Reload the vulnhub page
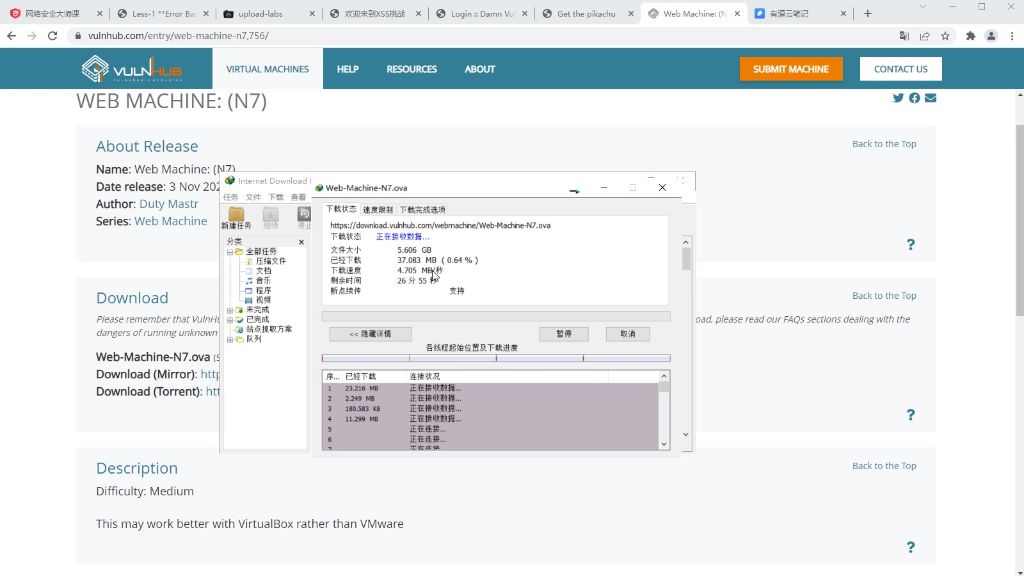This screenshot has width=1024, height=576. (52, 36)
